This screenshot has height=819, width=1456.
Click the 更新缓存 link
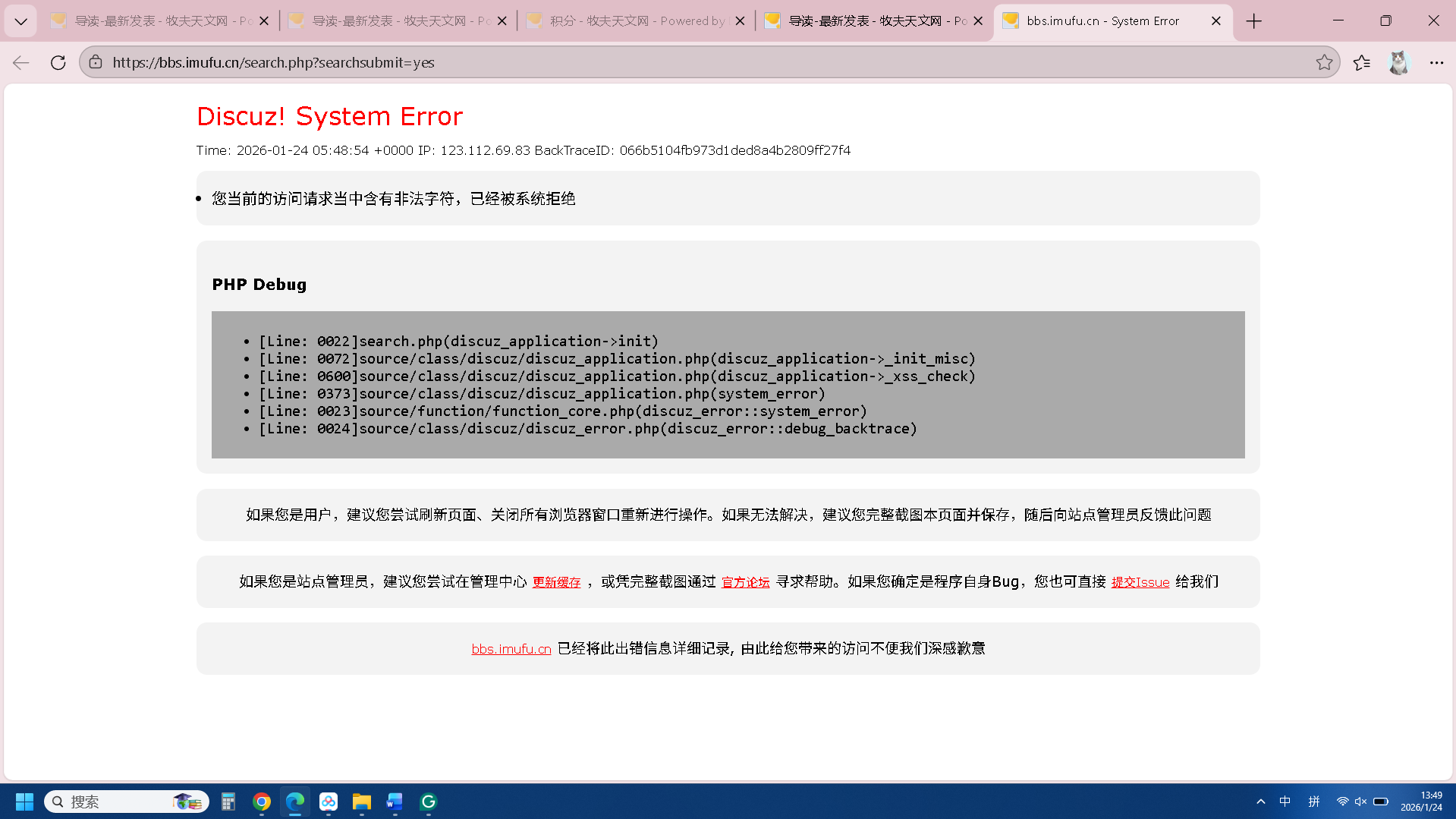click(x=556, y=582)
